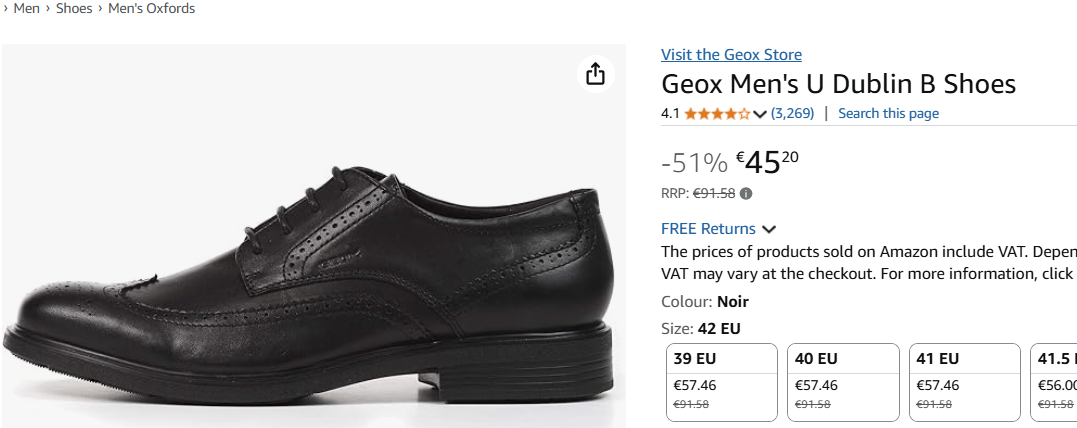
Task: Expand the rating breakdown chevron beside the stars
Action: coord(760,114)
